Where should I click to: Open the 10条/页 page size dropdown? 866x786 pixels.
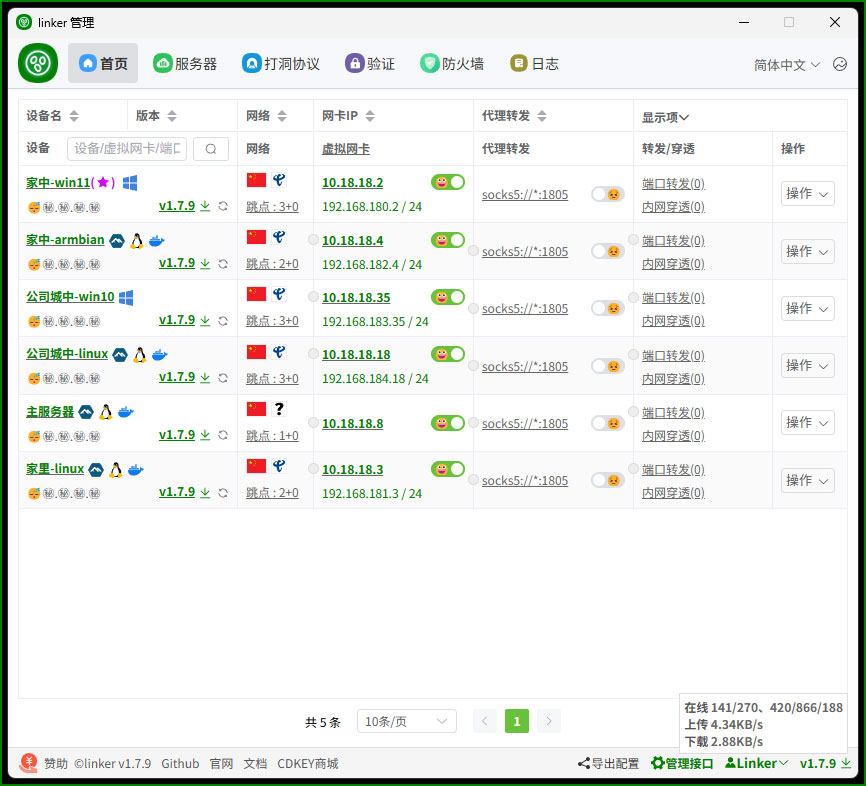click(x=406, y=721)
